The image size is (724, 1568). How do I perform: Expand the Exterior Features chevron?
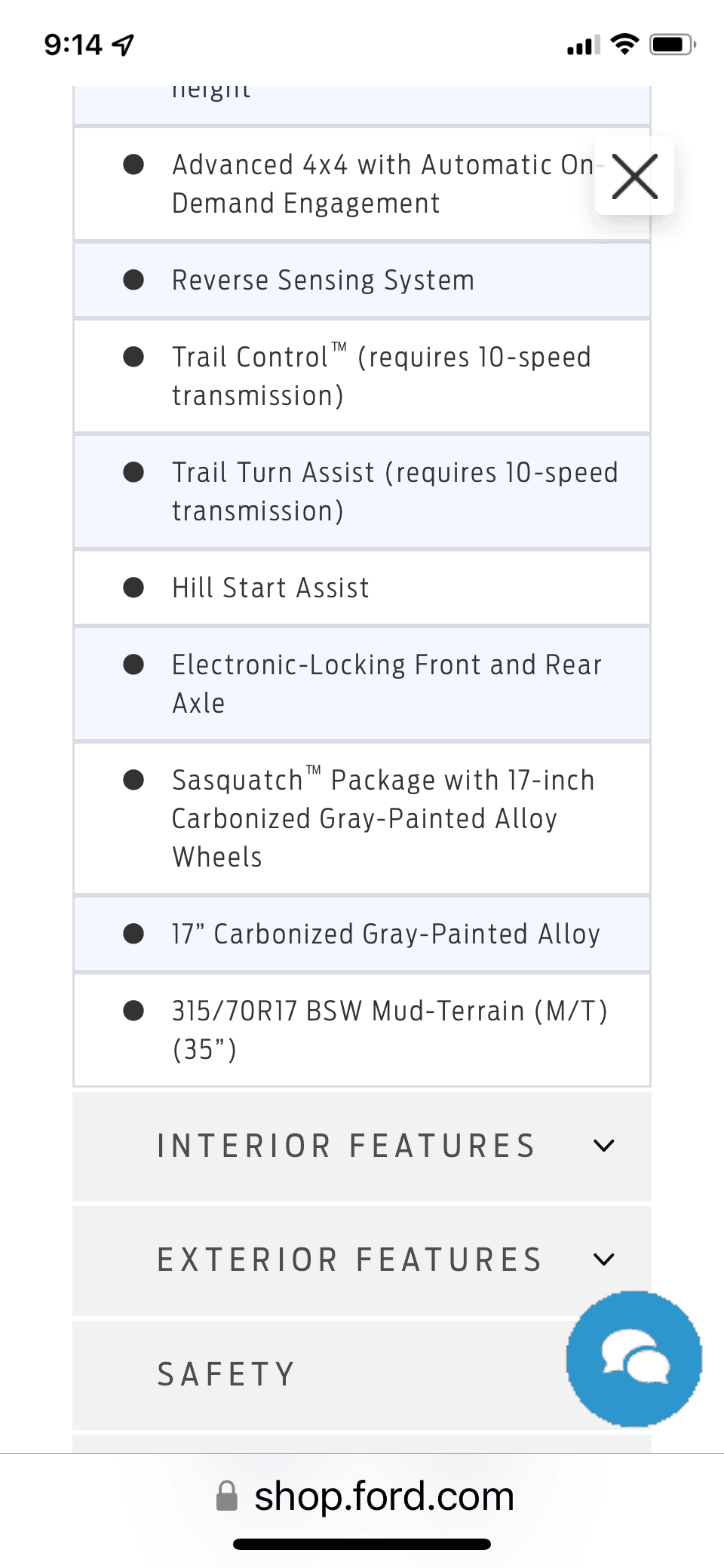(x=604, y=1260)
